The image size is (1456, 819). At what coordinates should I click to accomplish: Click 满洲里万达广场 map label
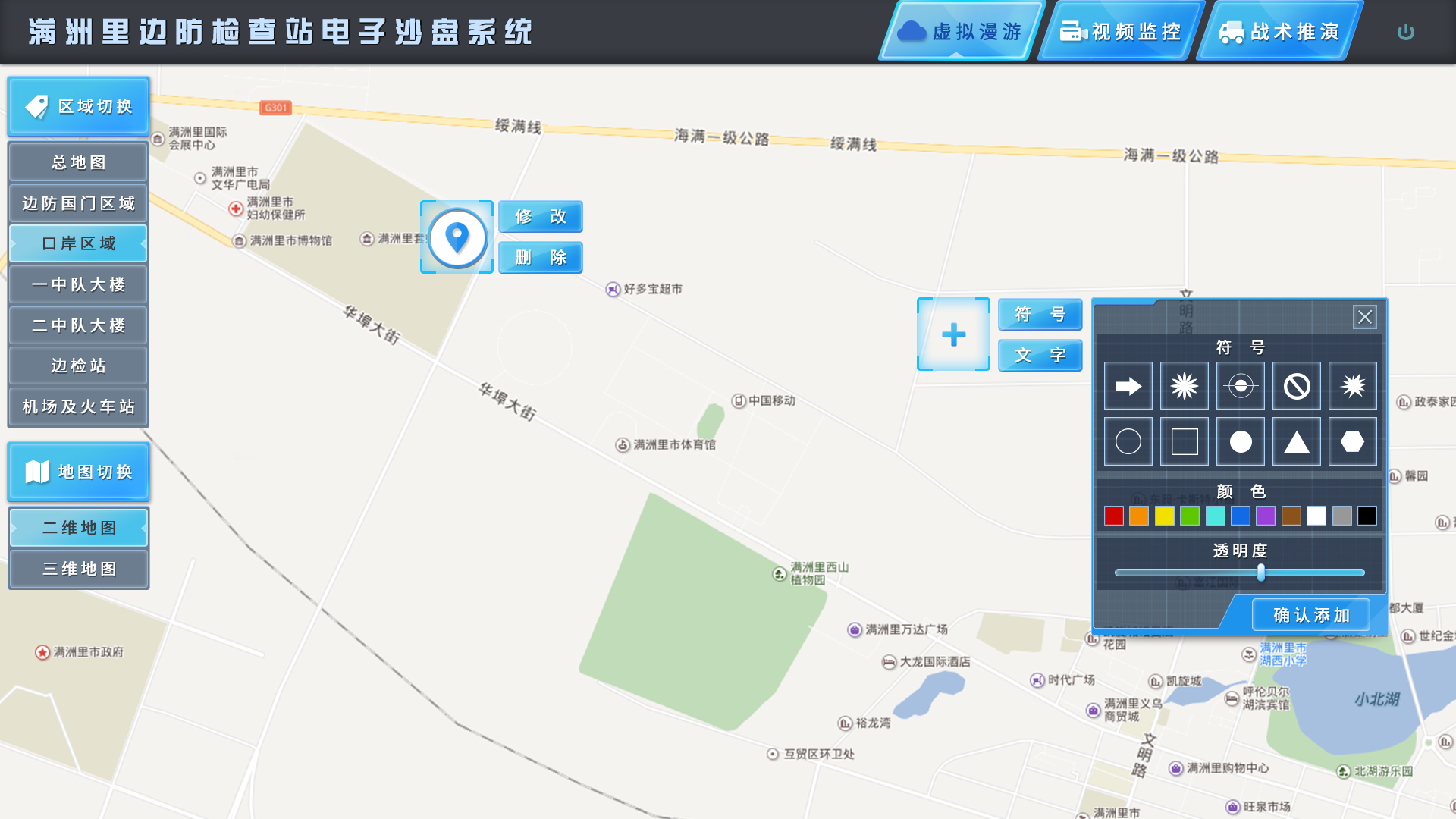point(906,629)
